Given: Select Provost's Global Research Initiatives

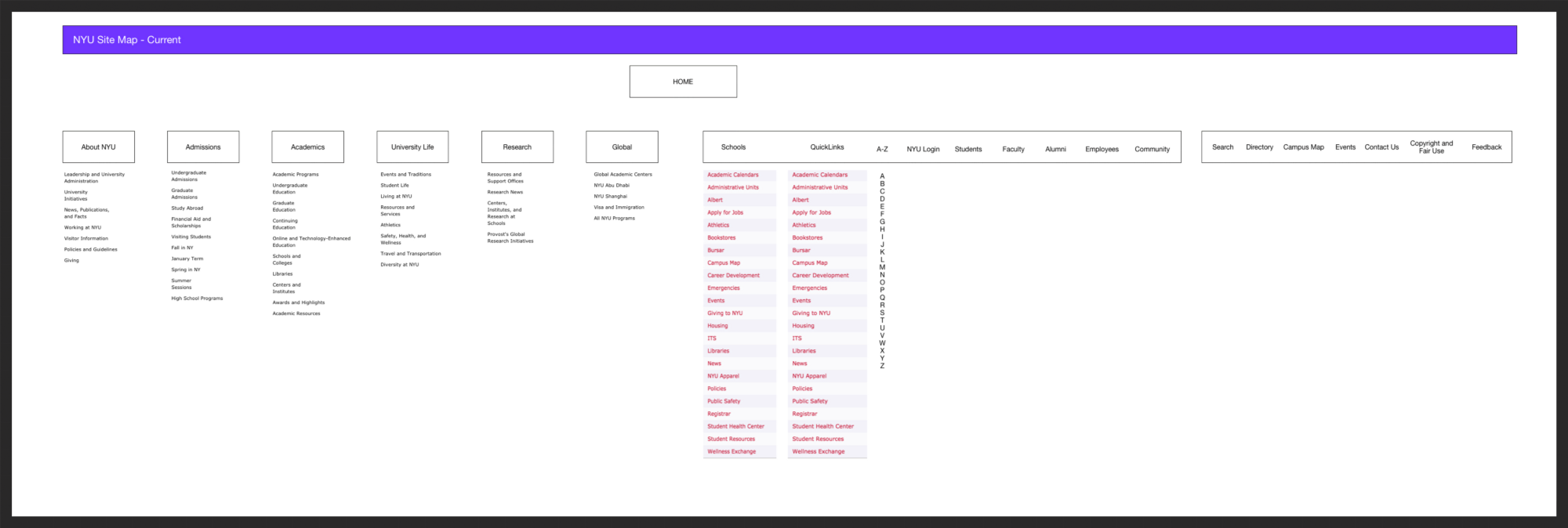Looking at the screenshot, I should pyautogui.click(x=510, y=237).
